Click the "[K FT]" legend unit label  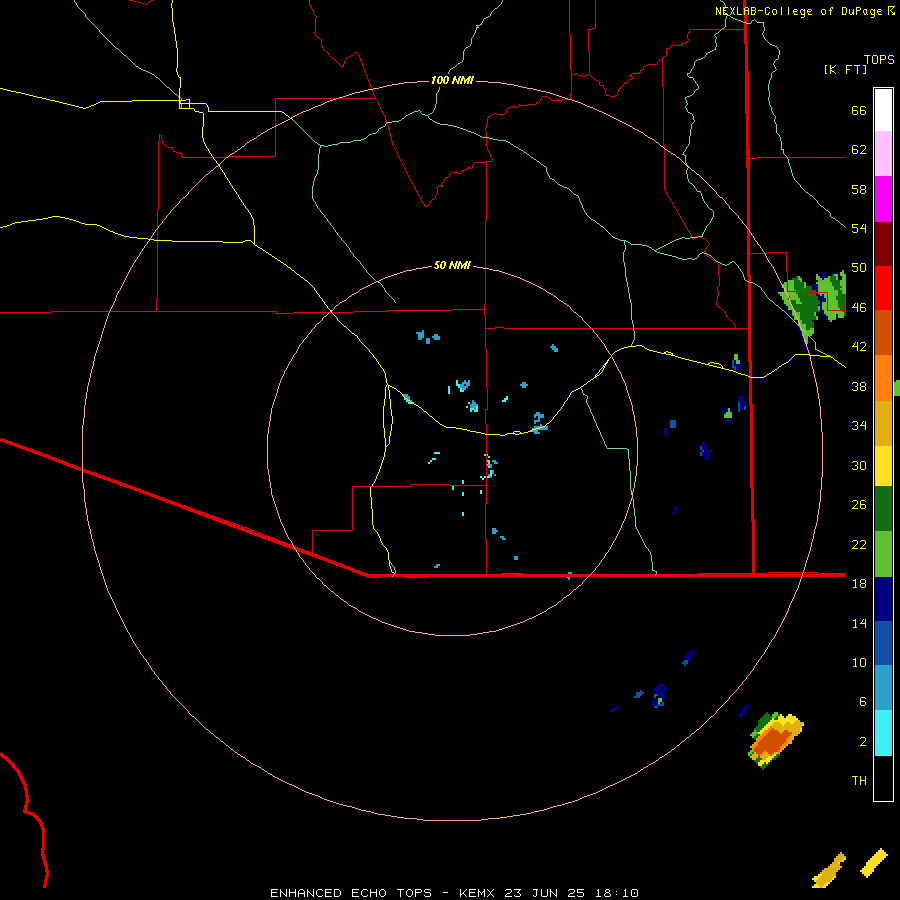(846, 69)
